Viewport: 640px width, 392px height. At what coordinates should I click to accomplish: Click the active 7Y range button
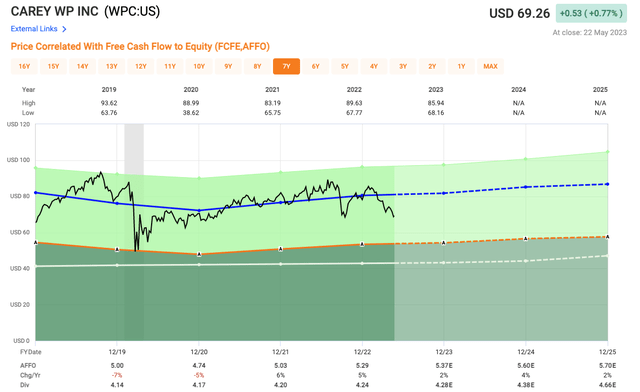click(287, 66)
